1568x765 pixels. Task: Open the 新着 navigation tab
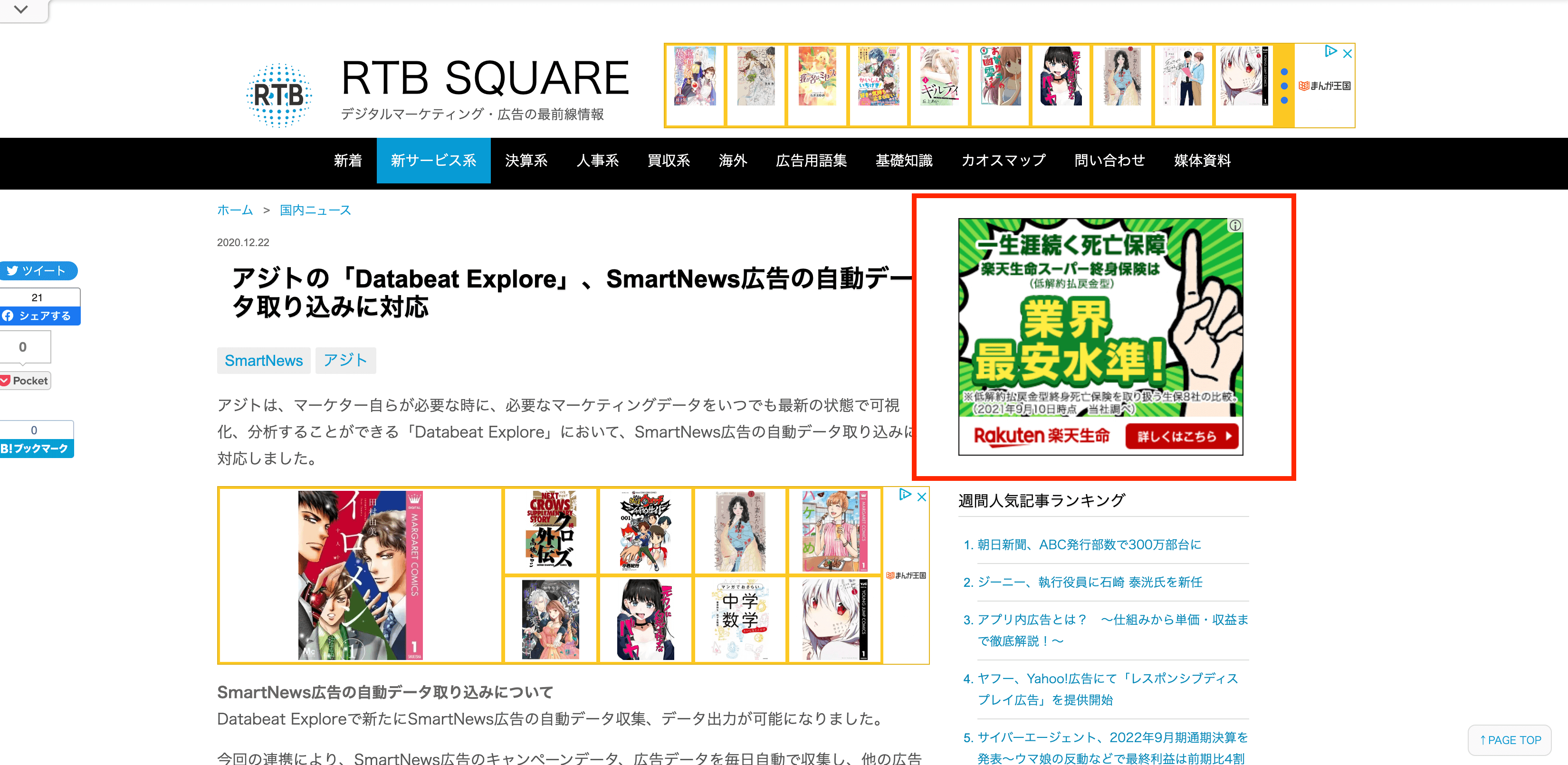pos(347,161)
